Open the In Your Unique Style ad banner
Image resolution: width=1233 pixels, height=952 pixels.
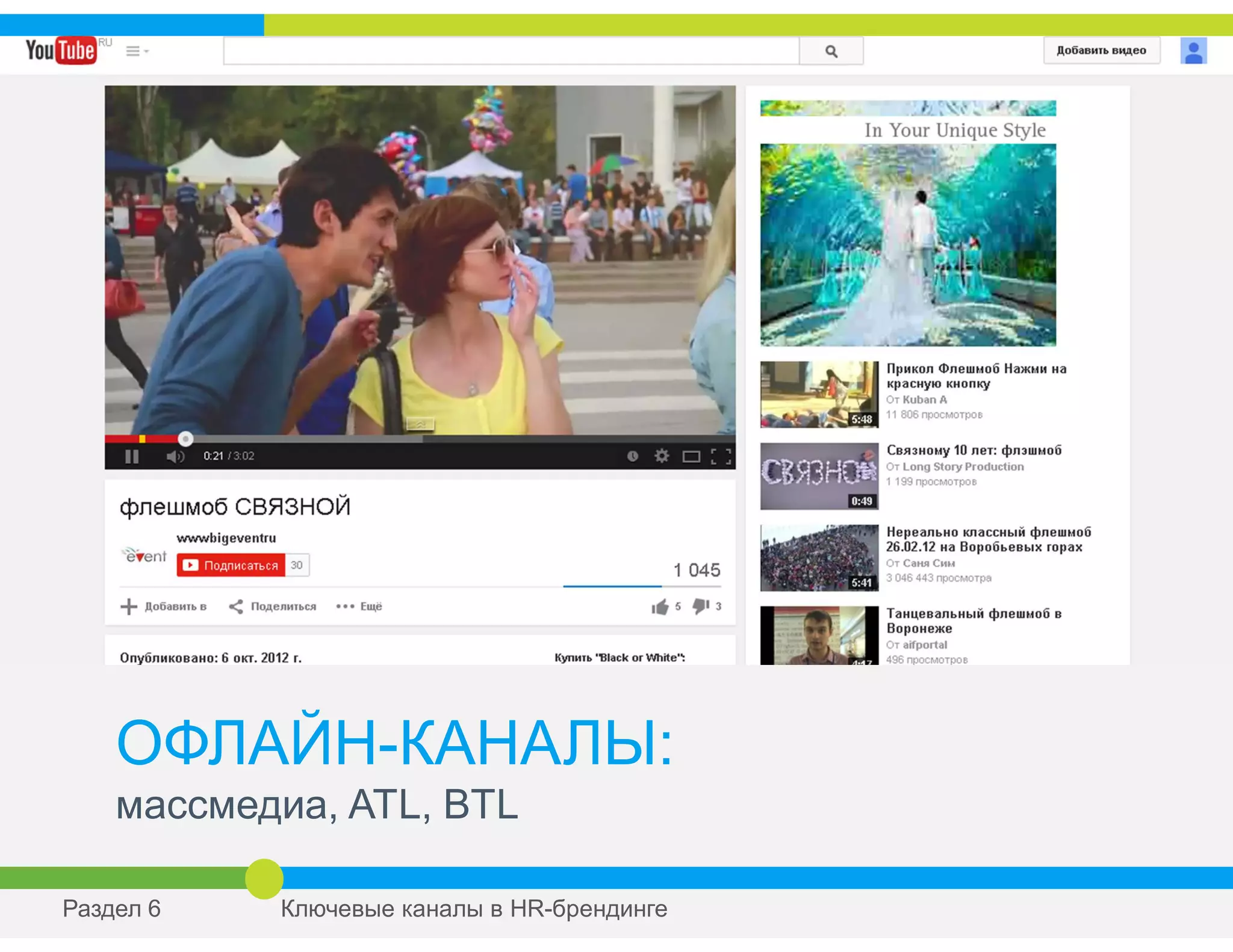(908, 223)
